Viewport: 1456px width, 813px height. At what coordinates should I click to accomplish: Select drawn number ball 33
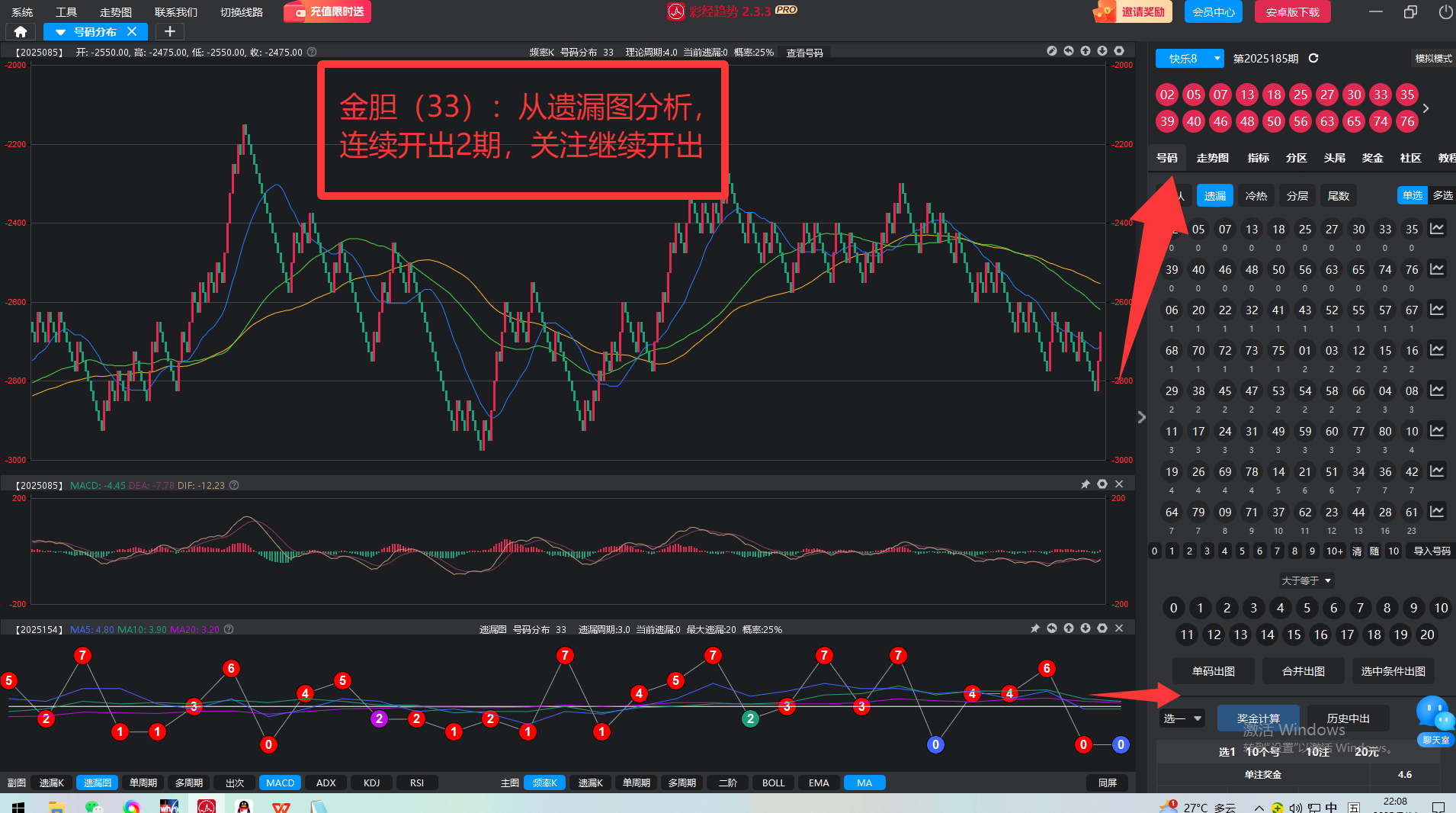(x=1381, y=95)
